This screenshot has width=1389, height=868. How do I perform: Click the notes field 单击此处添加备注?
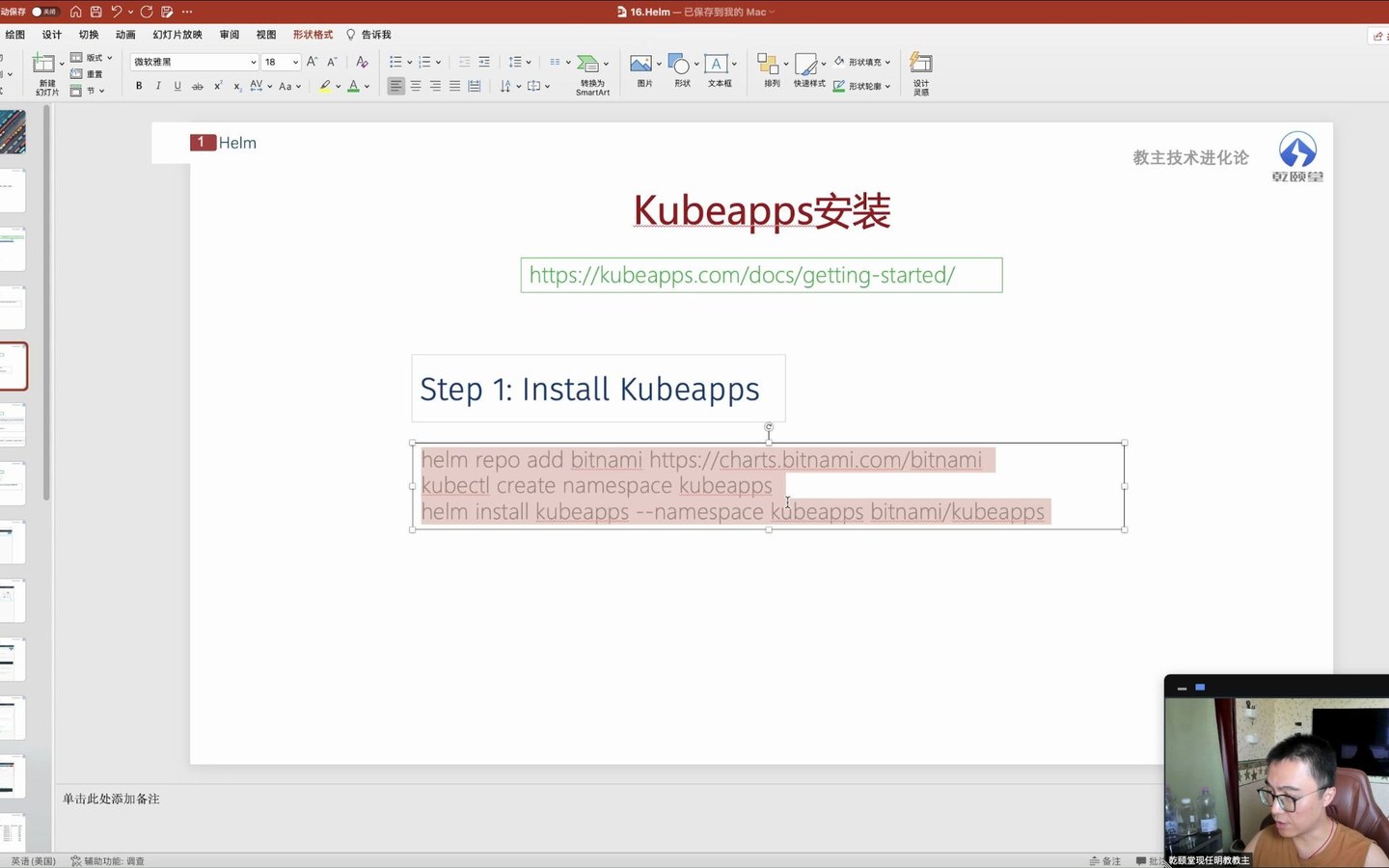(x=111, y=799)
